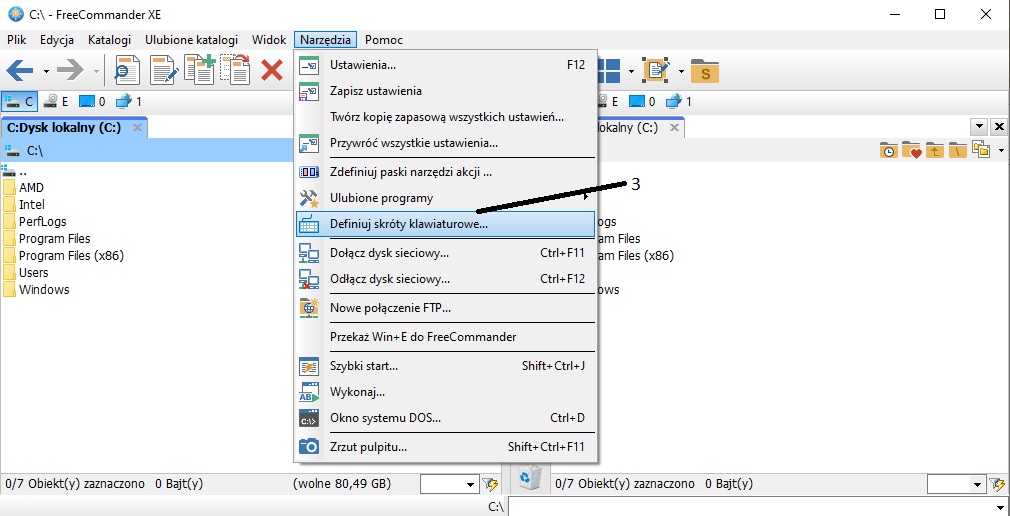Screen dimensions: 1010x516
Task: Open the back arrow history dropdown
Action: click(46, 71)
